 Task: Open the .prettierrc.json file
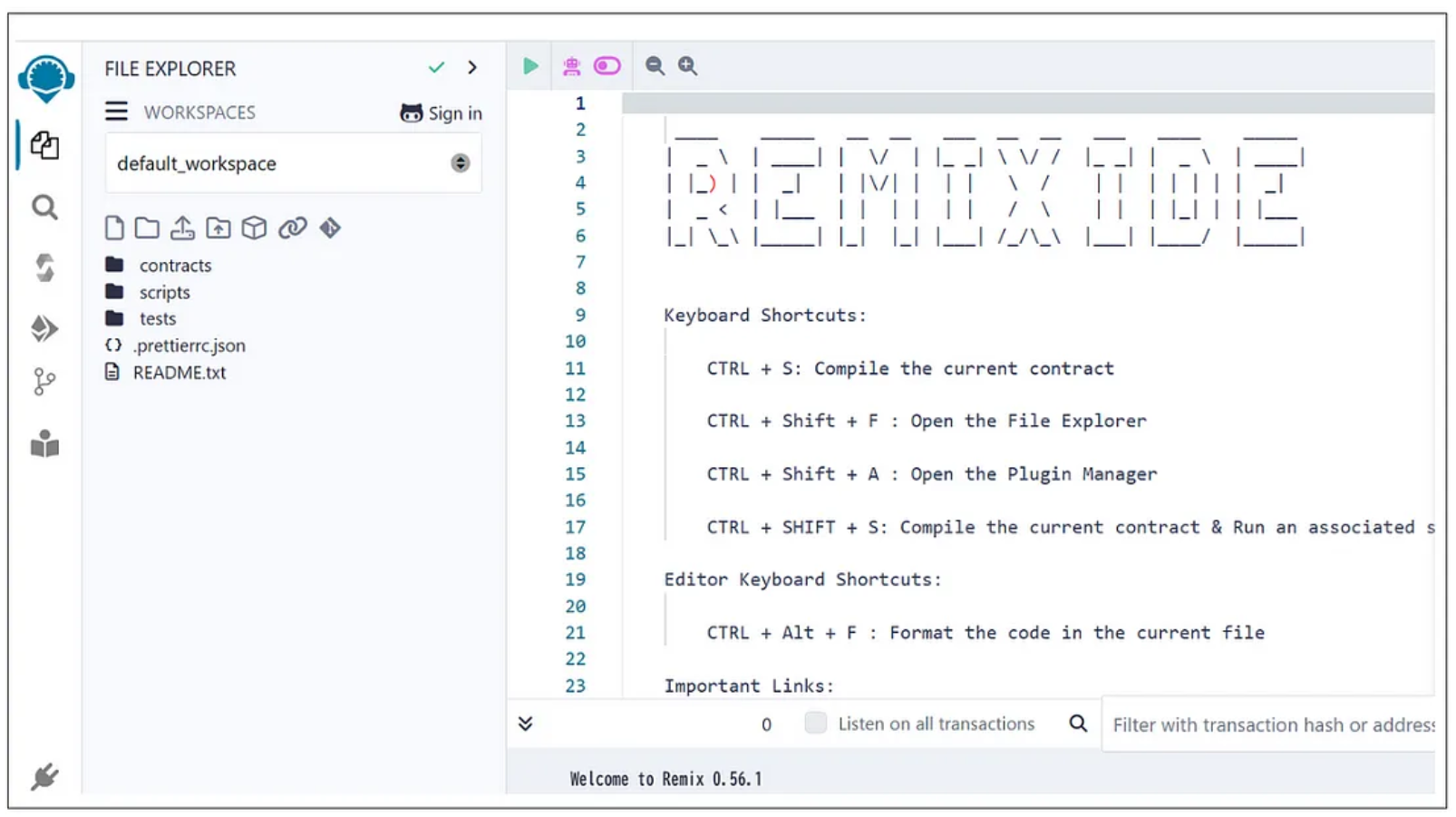pos(176,345)
